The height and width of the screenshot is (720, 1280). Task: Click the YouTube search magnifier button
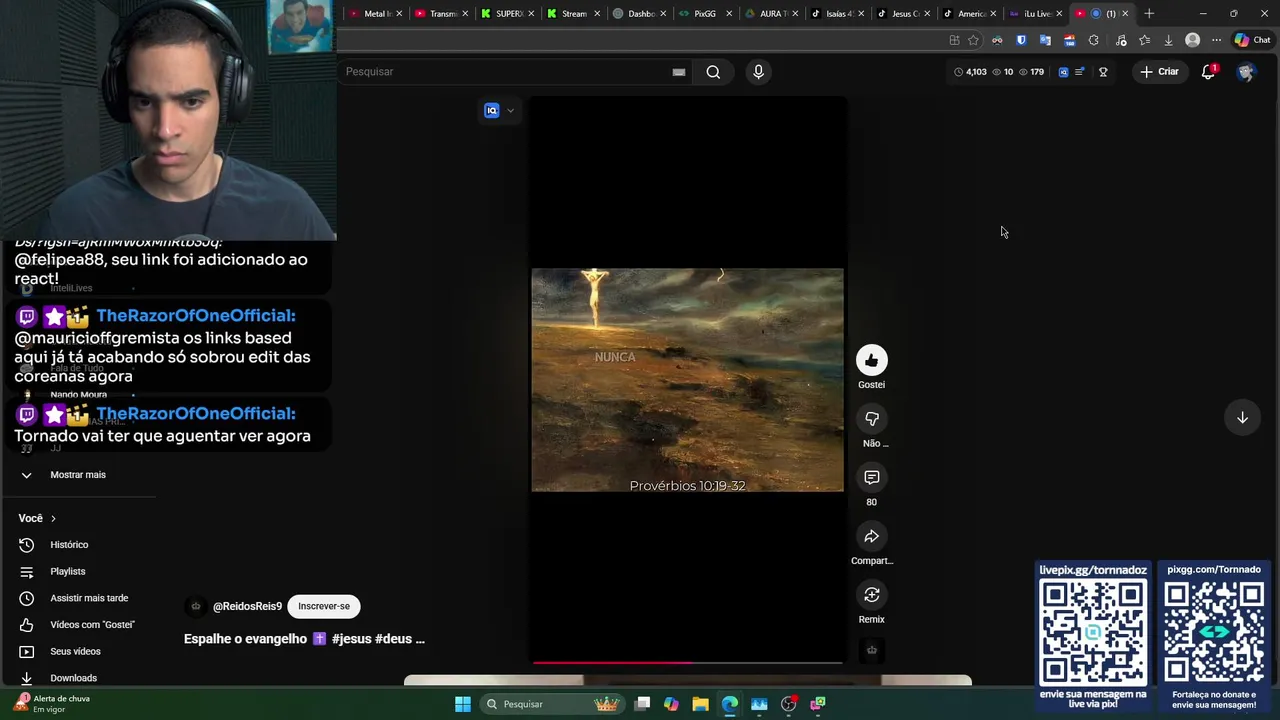point(713,72)
